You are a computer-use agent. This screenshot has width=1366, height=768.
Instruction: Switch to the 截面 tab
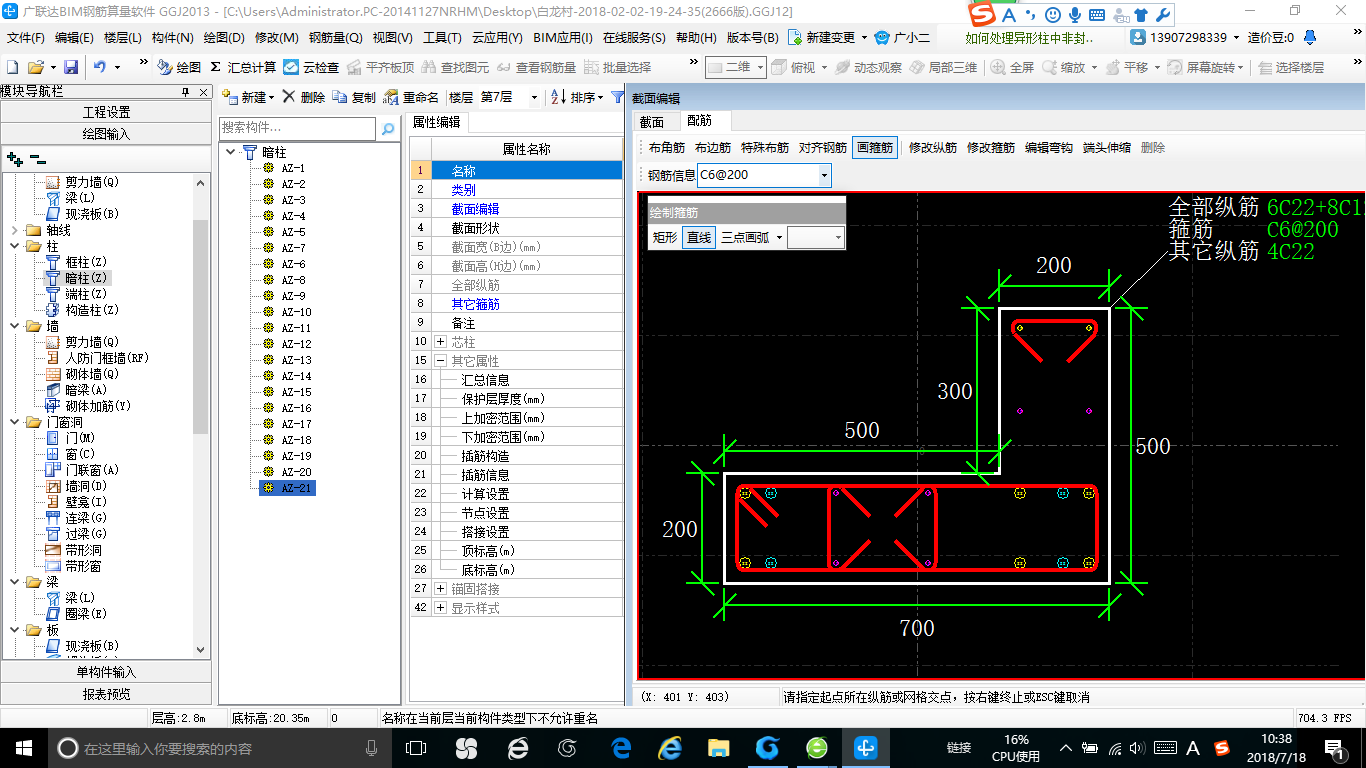(652, 122)
